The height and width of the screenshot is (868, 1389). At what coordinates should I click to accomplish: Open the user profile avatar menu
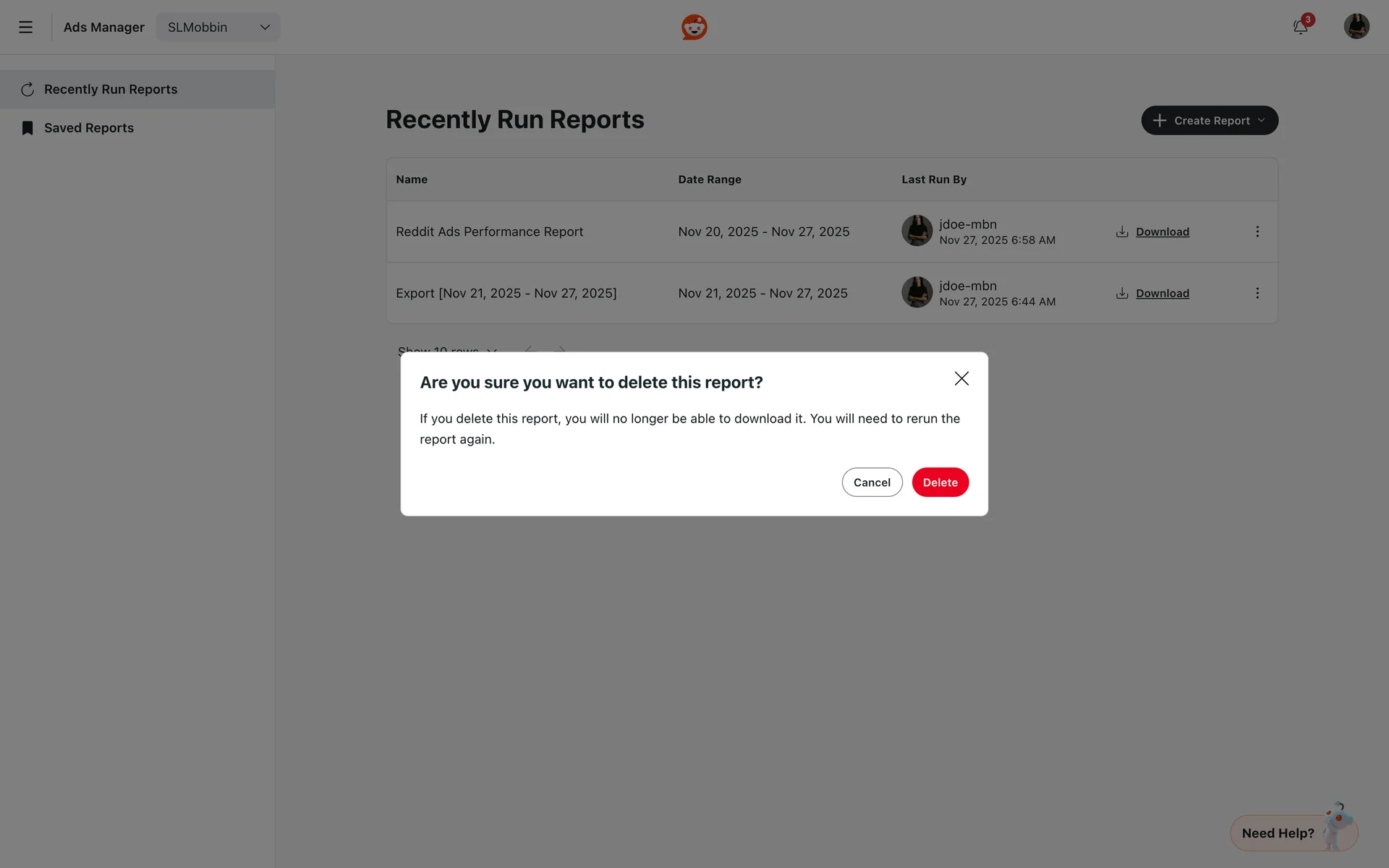(x=1356, y=27)
